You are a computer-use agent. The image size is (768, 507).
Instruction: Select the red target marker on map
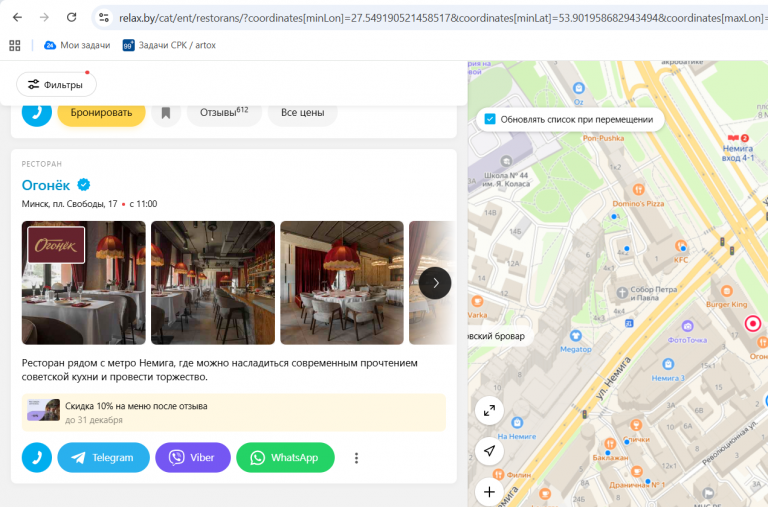click(753, 324)
